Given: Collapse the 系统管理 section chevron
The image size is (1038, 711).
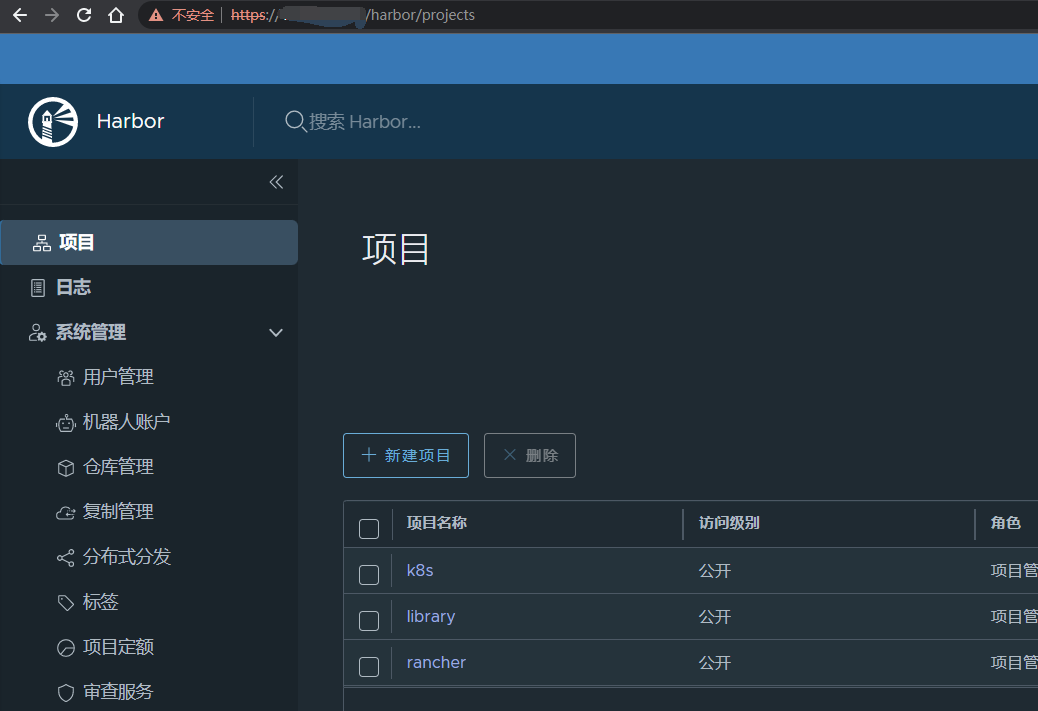Looking at the screenshot, I should (276, 333).
